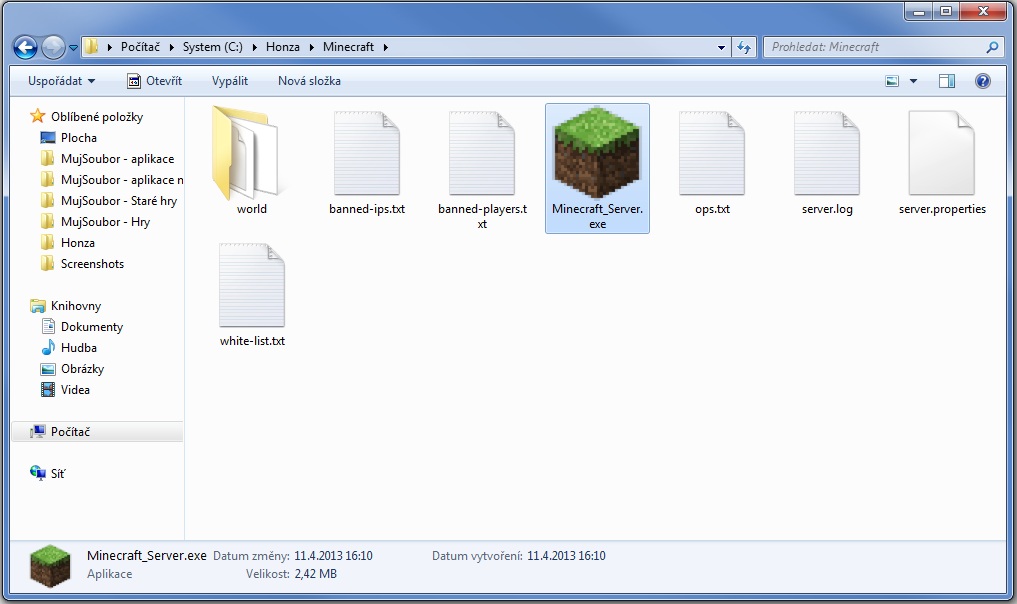The width and height of the screenshot is (1017, 604).
Task: Click the refresh icon next to address bar
Action: click(744, 46)
